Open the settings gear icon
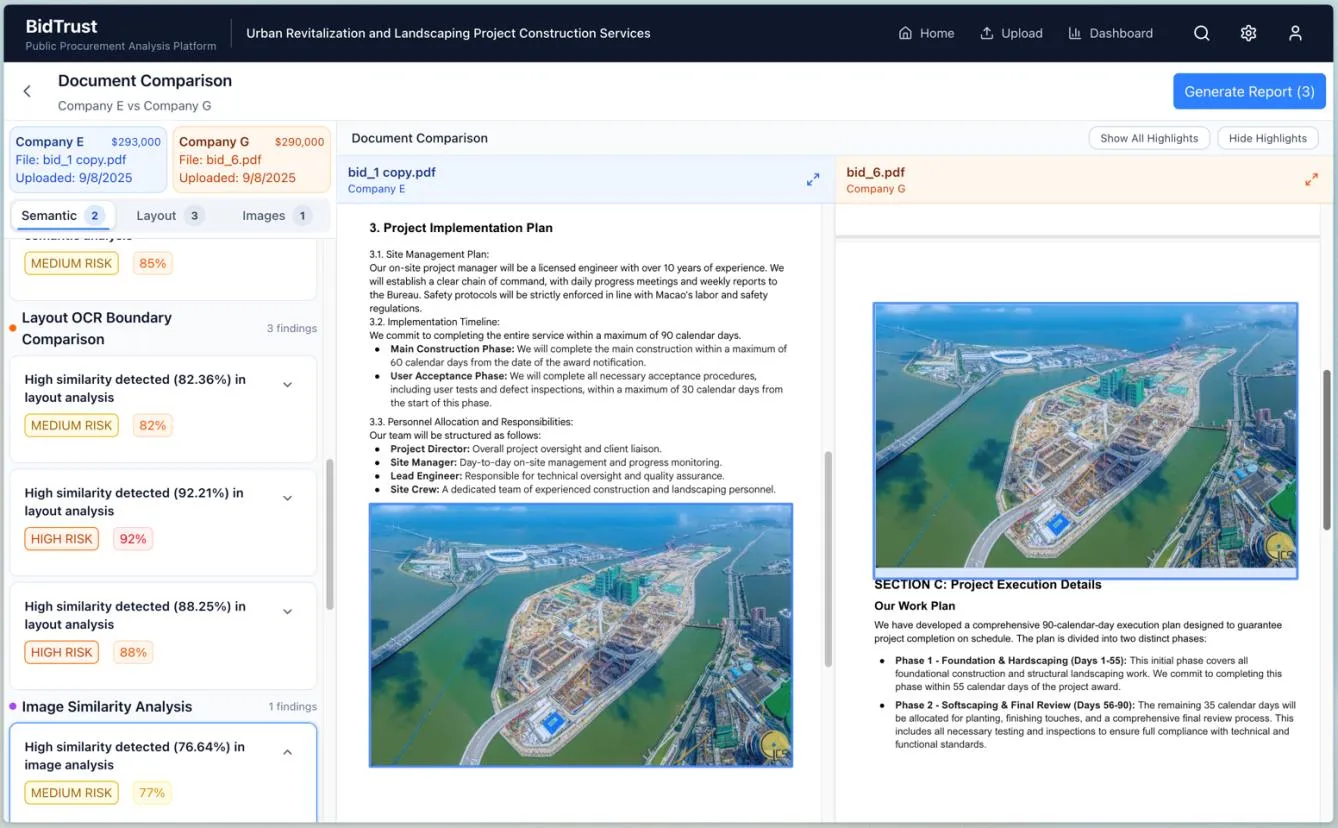This screenshot has height=828, width=1338. 1248,33
